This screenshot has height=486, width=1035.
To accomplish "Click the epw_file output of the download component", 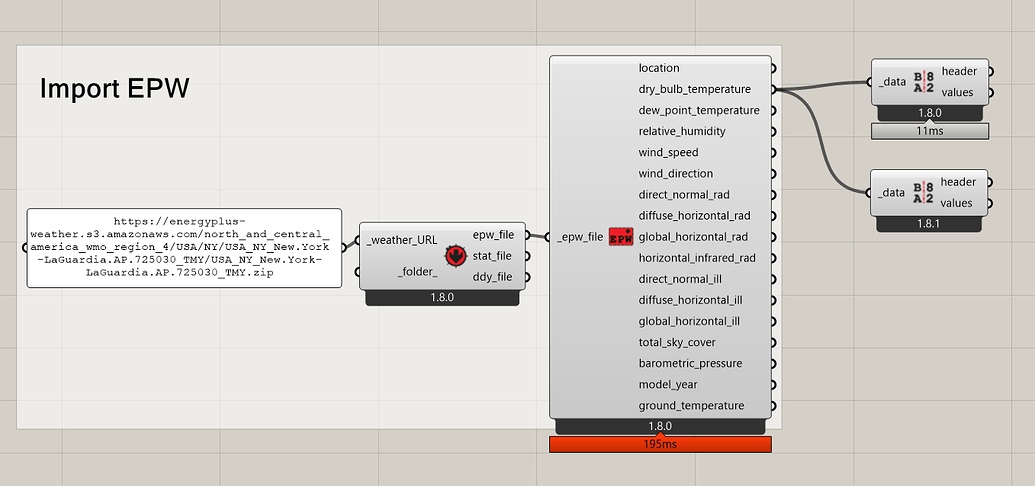I will 493,234.
